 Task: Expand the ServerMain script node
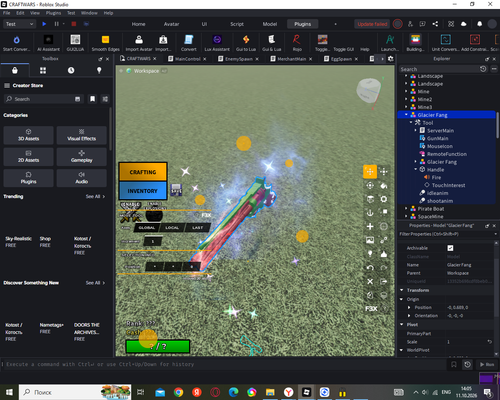tap(416, 130)
